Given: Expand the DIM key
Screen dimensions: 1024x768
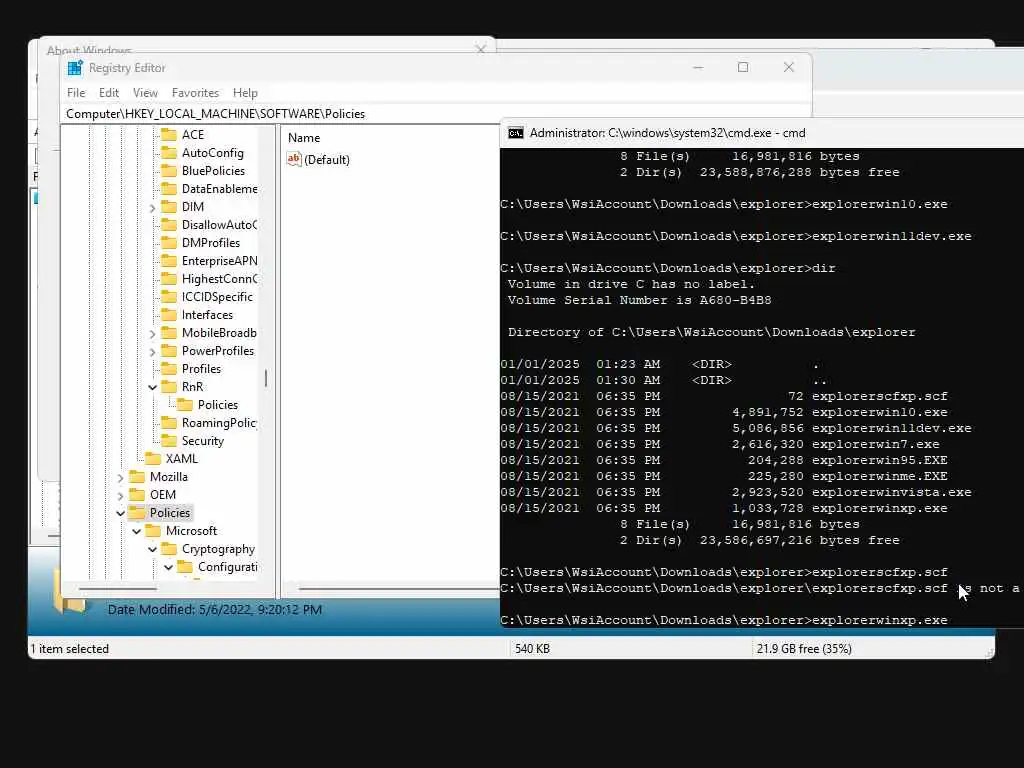Looking at the screenshot, I should point(152,208).
